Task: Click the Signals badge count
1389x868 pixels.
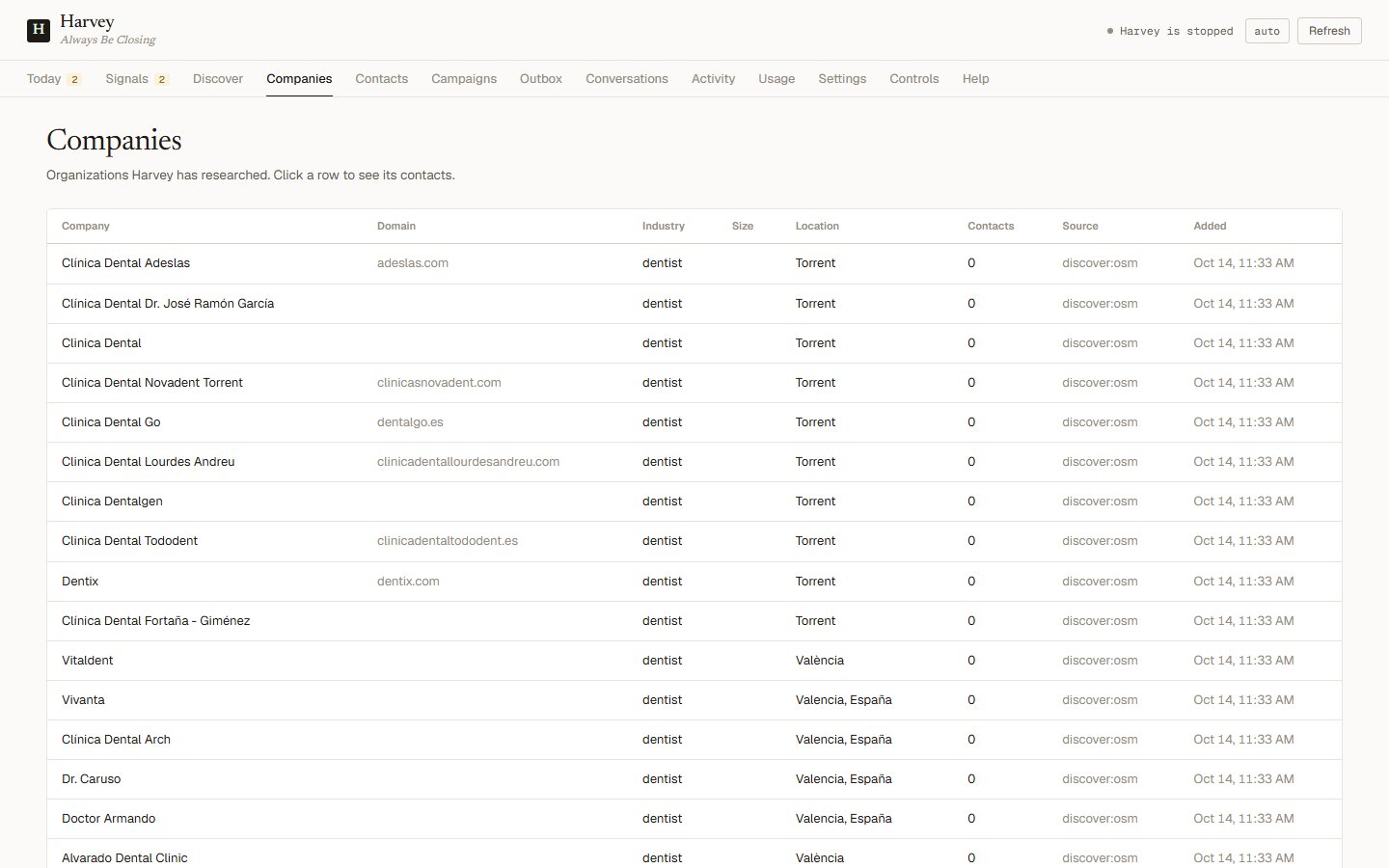Action: pyautogui.click(x=161, y=79)
